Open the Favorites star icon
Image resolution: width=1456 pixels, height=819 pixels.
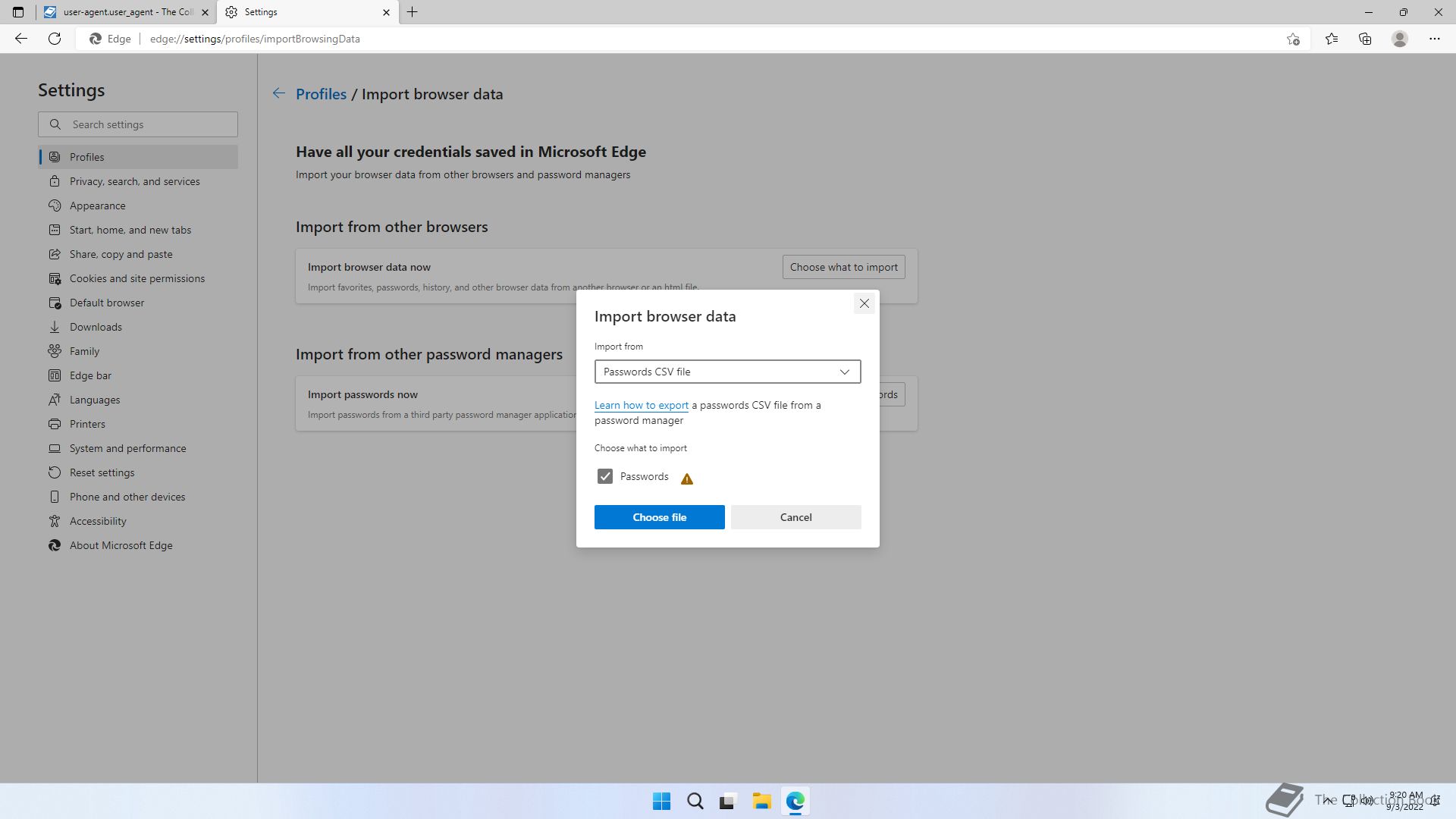coord(1331,39)
